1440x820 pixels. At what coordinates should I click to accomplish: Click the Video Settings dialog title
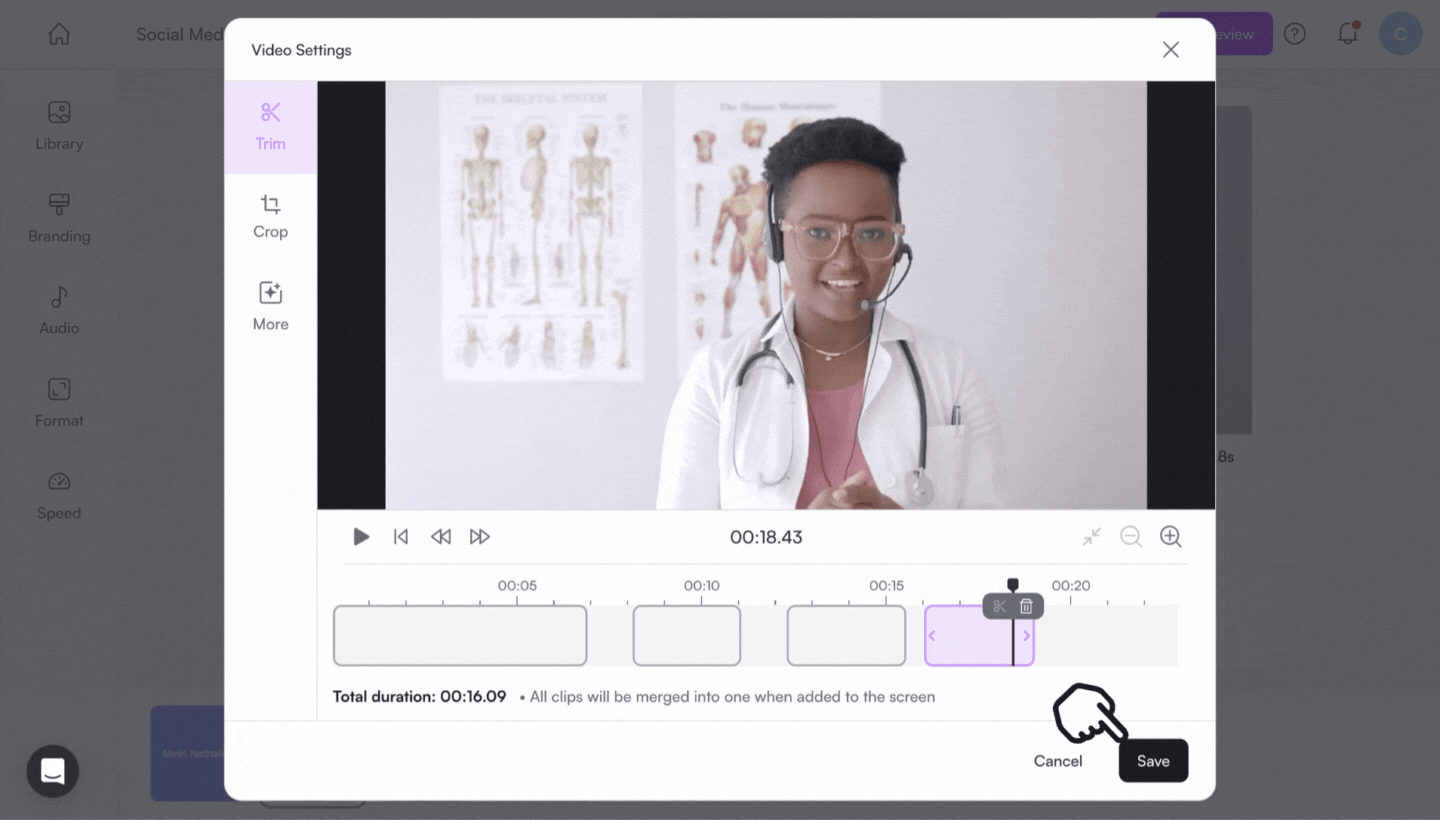(x=301, y=50)
